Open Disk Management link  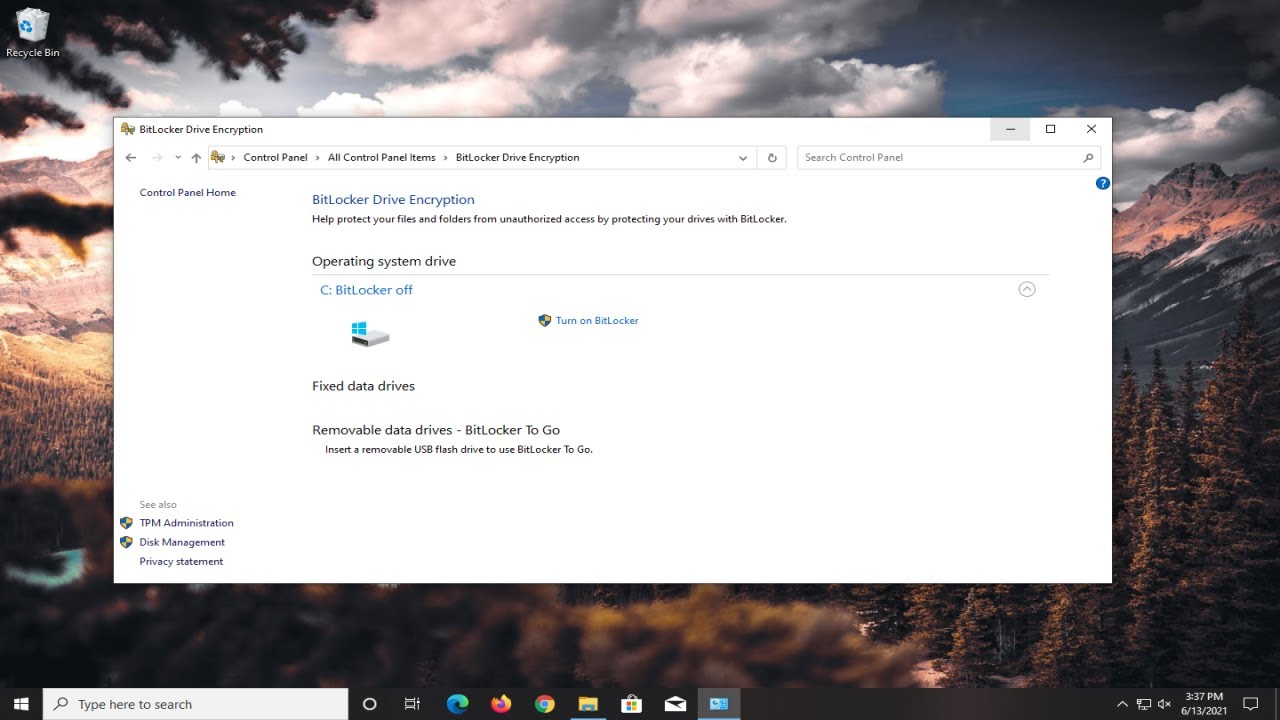[x=182, y=542]
